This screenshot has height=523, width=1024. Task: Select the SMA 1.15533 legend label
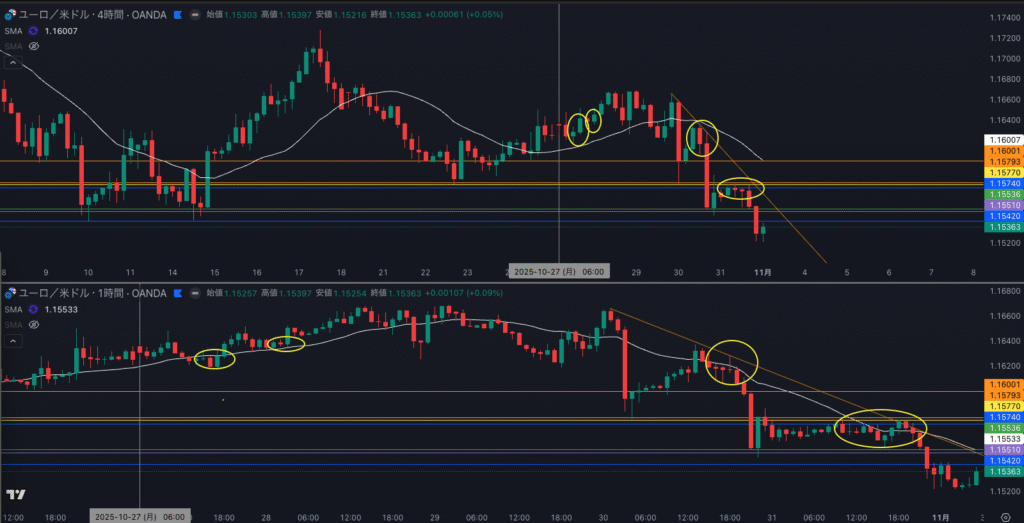[x=12, y=310]
